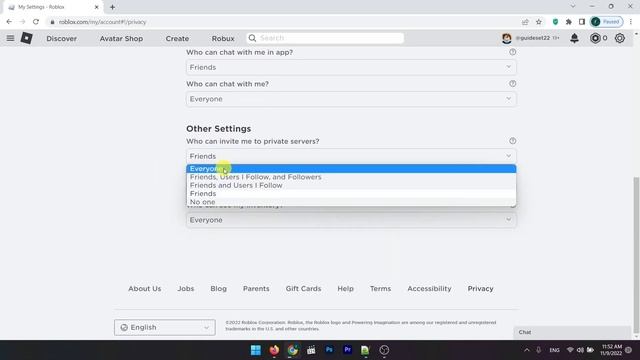Open the ENG input language indicator
The image size is (640, 360).
554,350
